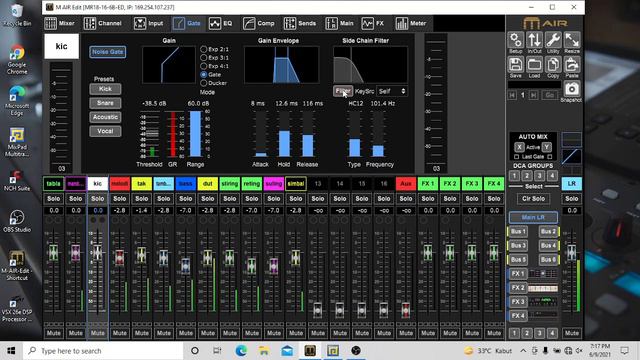Screen dimensions: 640x360
Task: Open Mail app from the taskbar
Action: pos(287,351)
